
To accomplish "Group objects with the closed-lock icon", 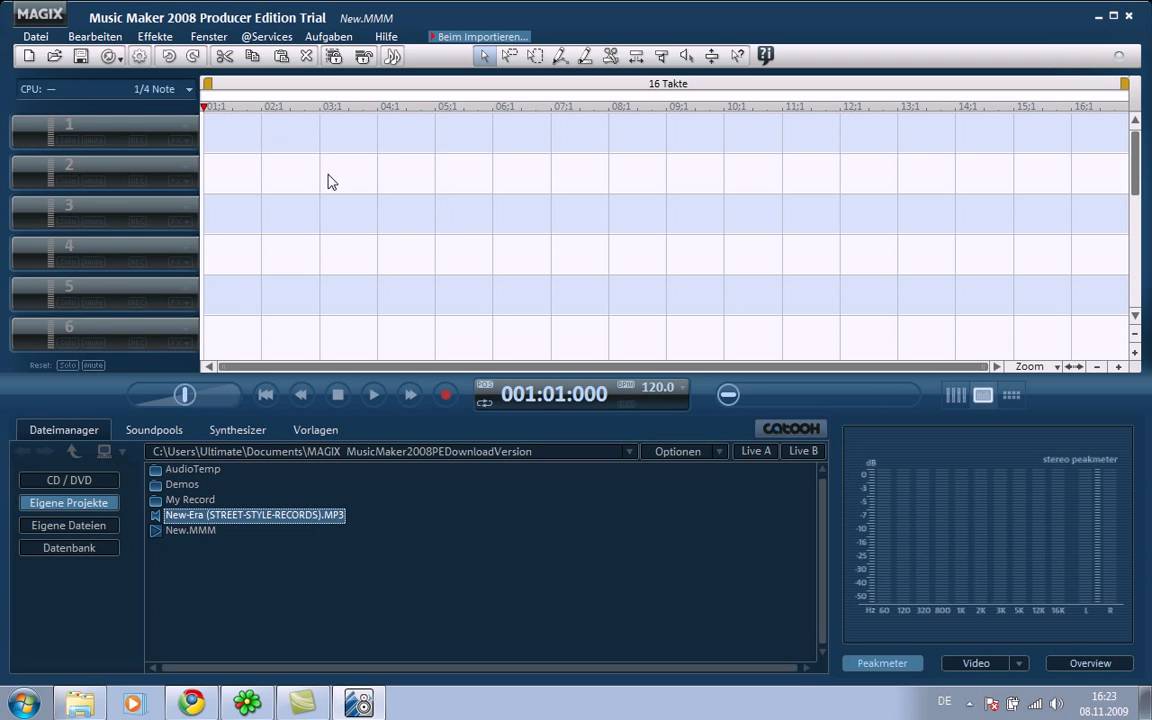I will [334, 56].
